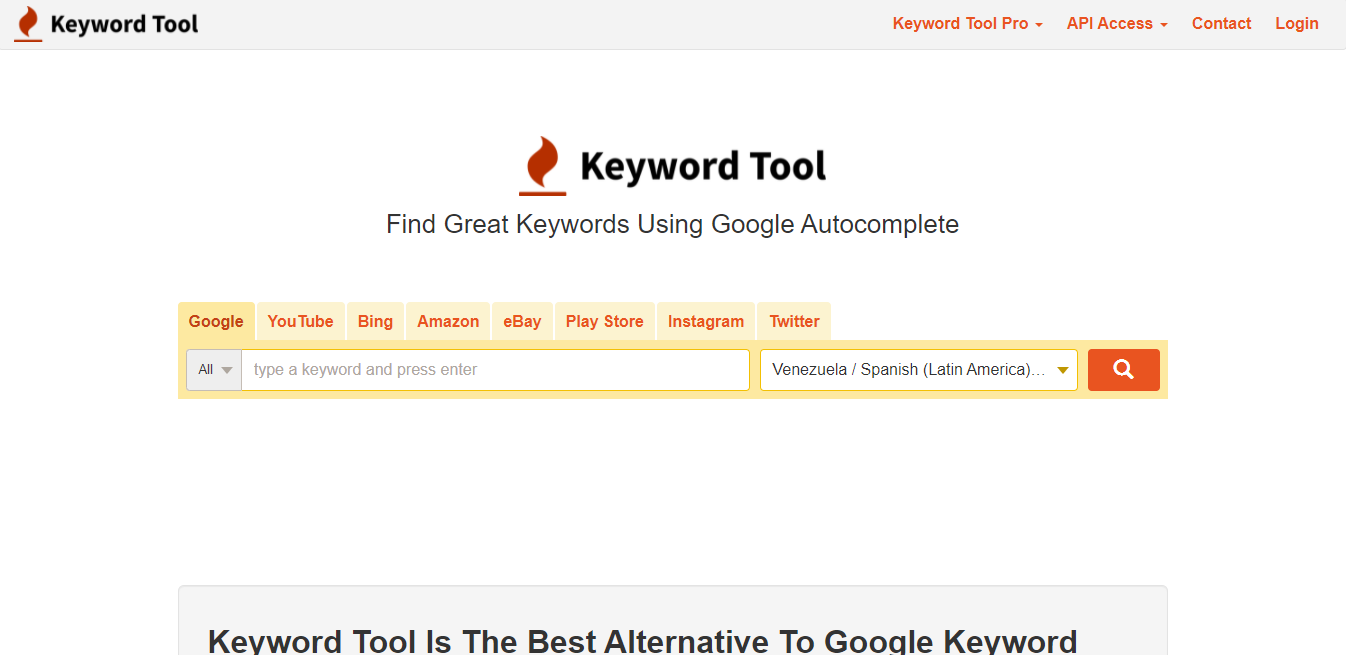Click the Keyword Tool flame logo in navbar
This screenshot has height=655, width=1346.
[106, 24]
